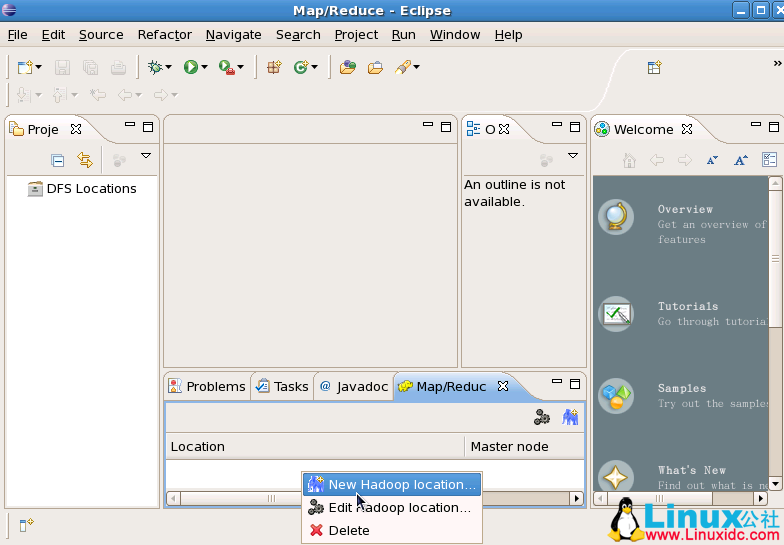This screenshot has height=545, width=784.
Task: Click the green Run button icon
Action: (190, 67)
